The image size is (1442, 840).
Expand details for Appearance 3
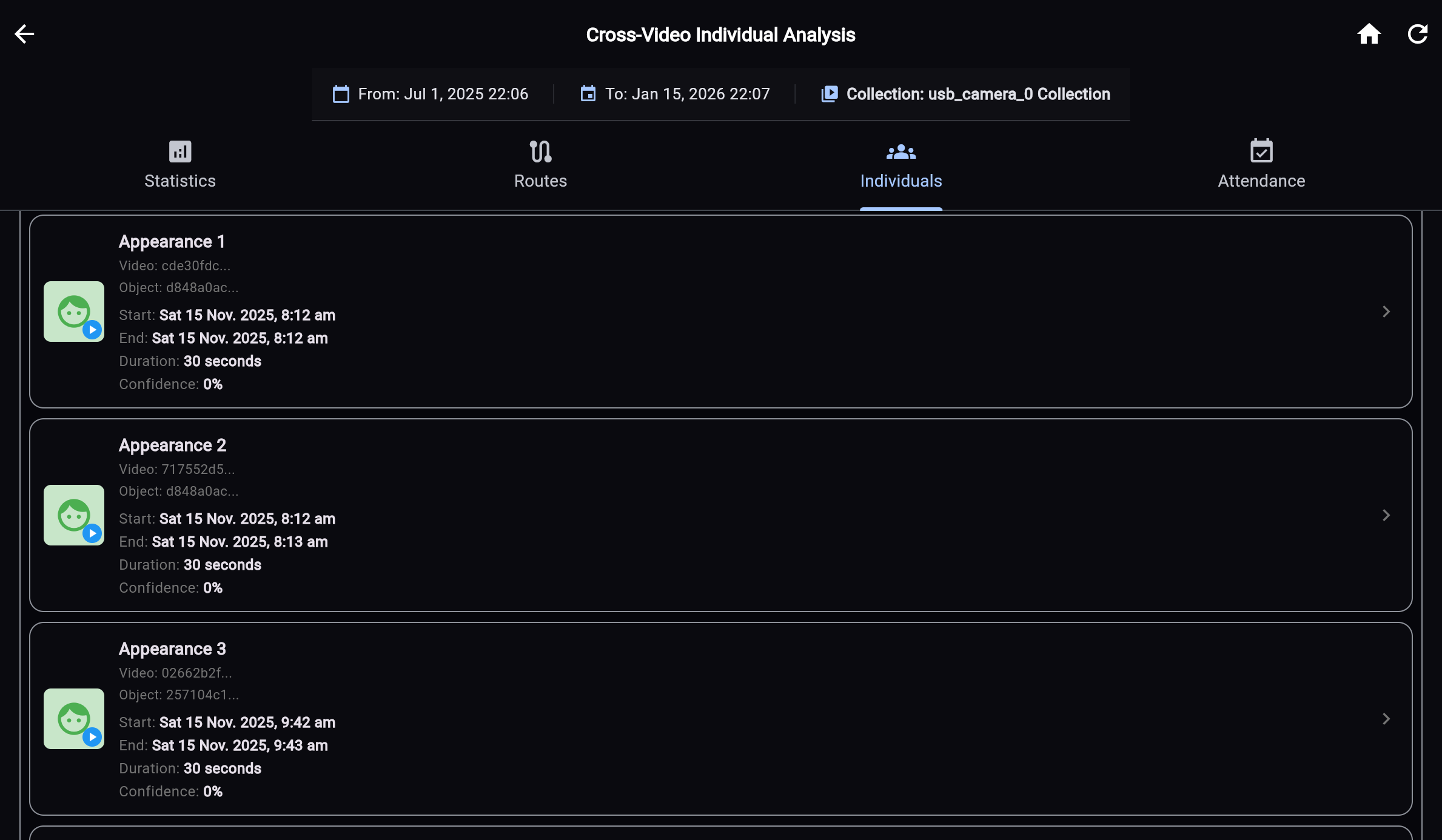(1386, 719)
